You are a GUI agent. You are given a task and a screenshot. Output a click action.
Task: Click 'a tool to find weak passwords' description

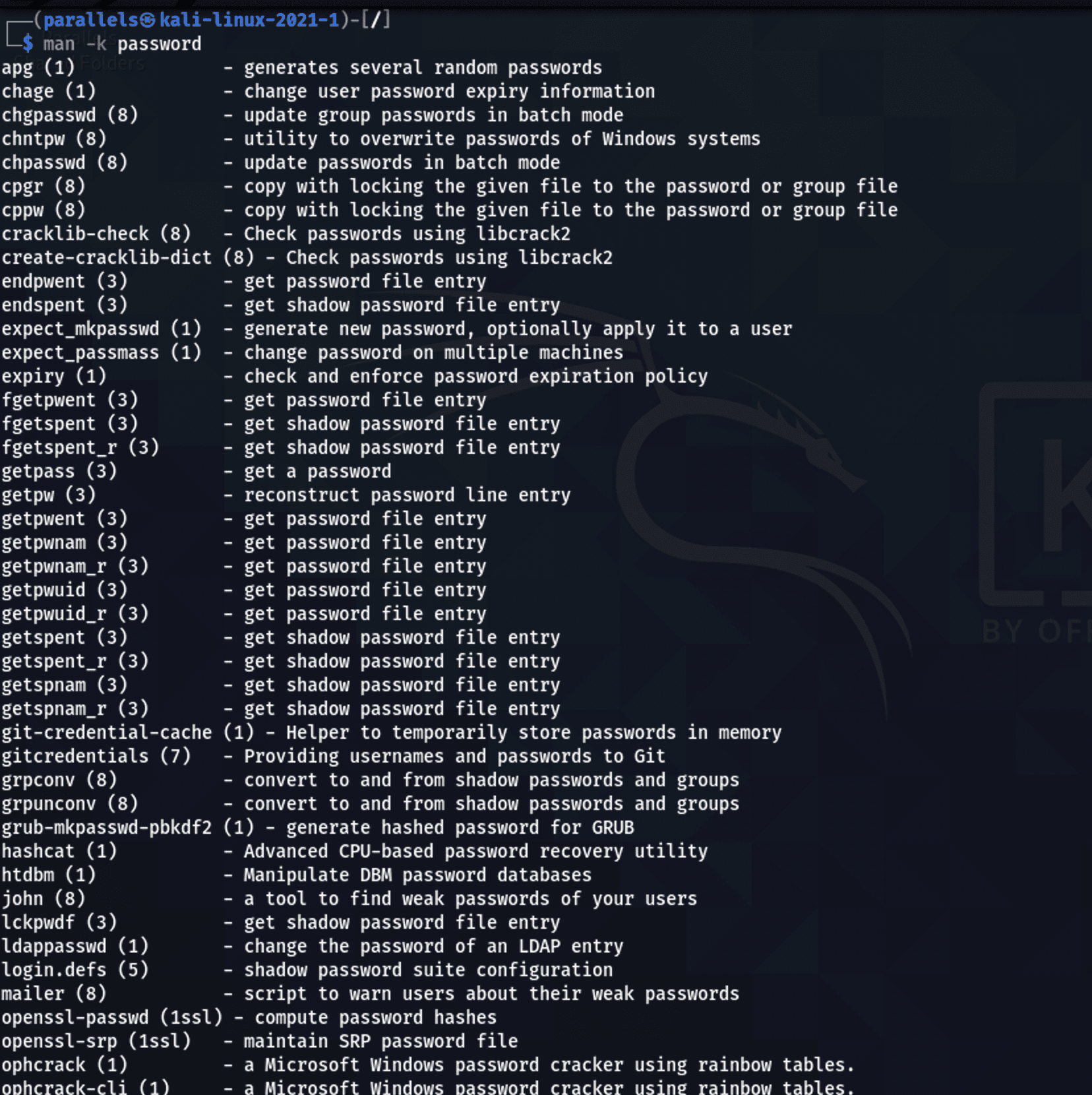tap(470, 899)
